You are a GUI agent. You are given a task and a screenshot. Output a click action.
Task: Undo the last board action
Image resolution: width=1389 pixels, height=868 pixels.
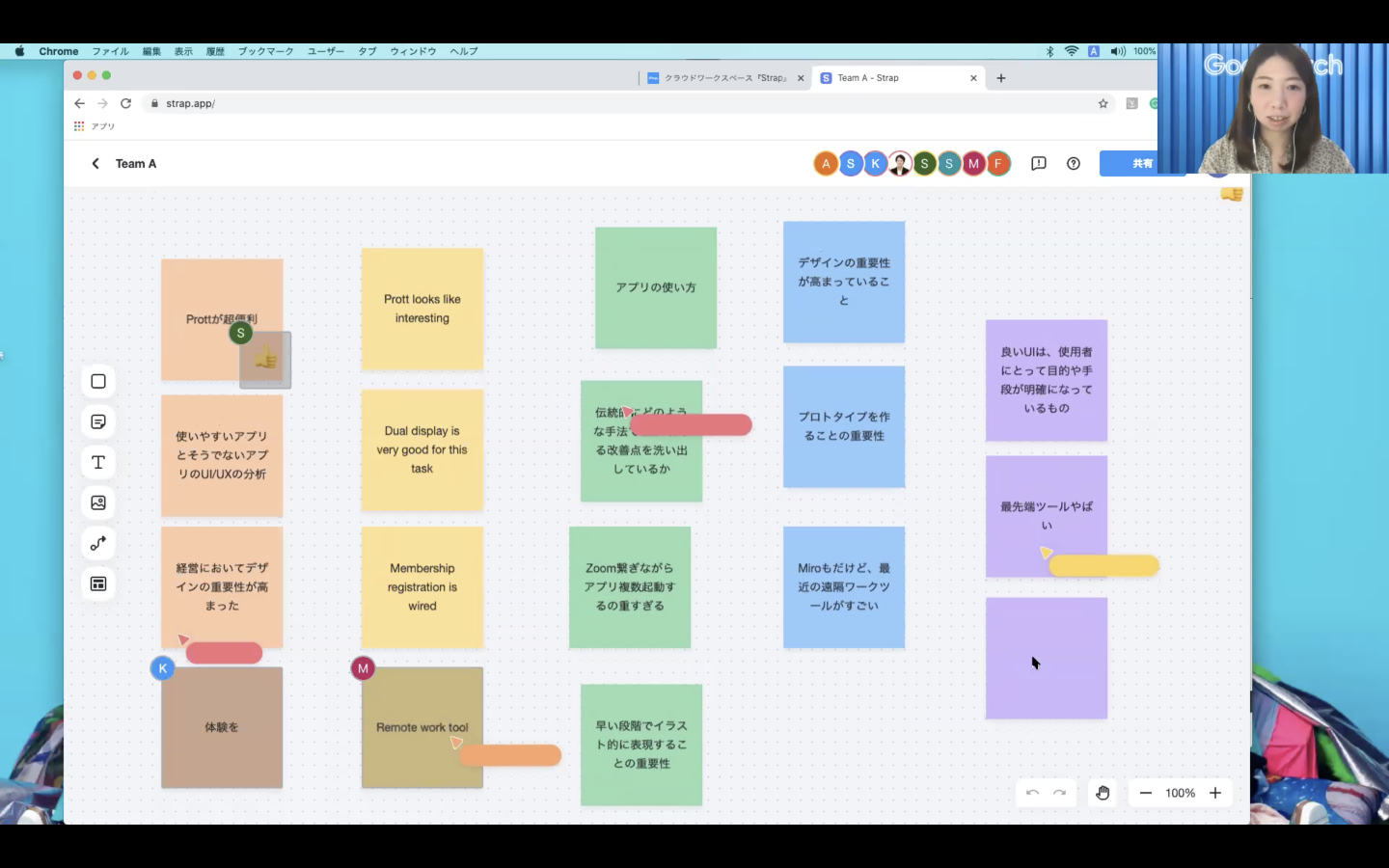pos(1032,793)
